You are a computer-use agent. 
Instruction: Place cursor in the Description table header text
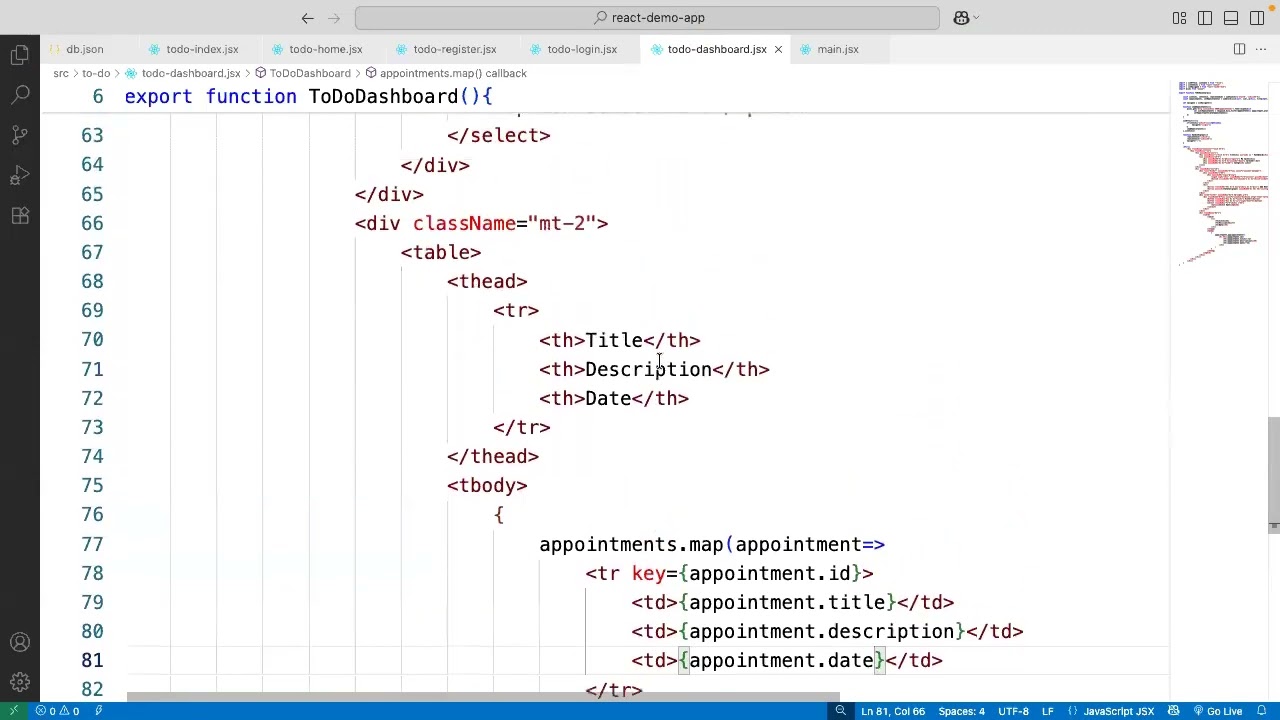(648, 370)
